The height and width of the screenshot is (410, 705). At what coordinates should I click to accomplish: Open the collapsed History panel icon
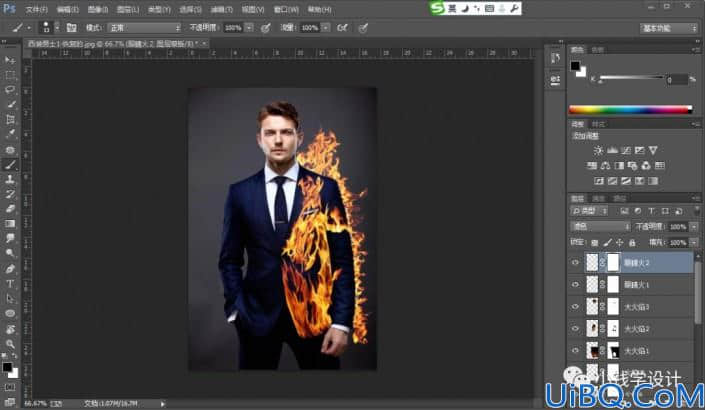[x=555, y=58]
